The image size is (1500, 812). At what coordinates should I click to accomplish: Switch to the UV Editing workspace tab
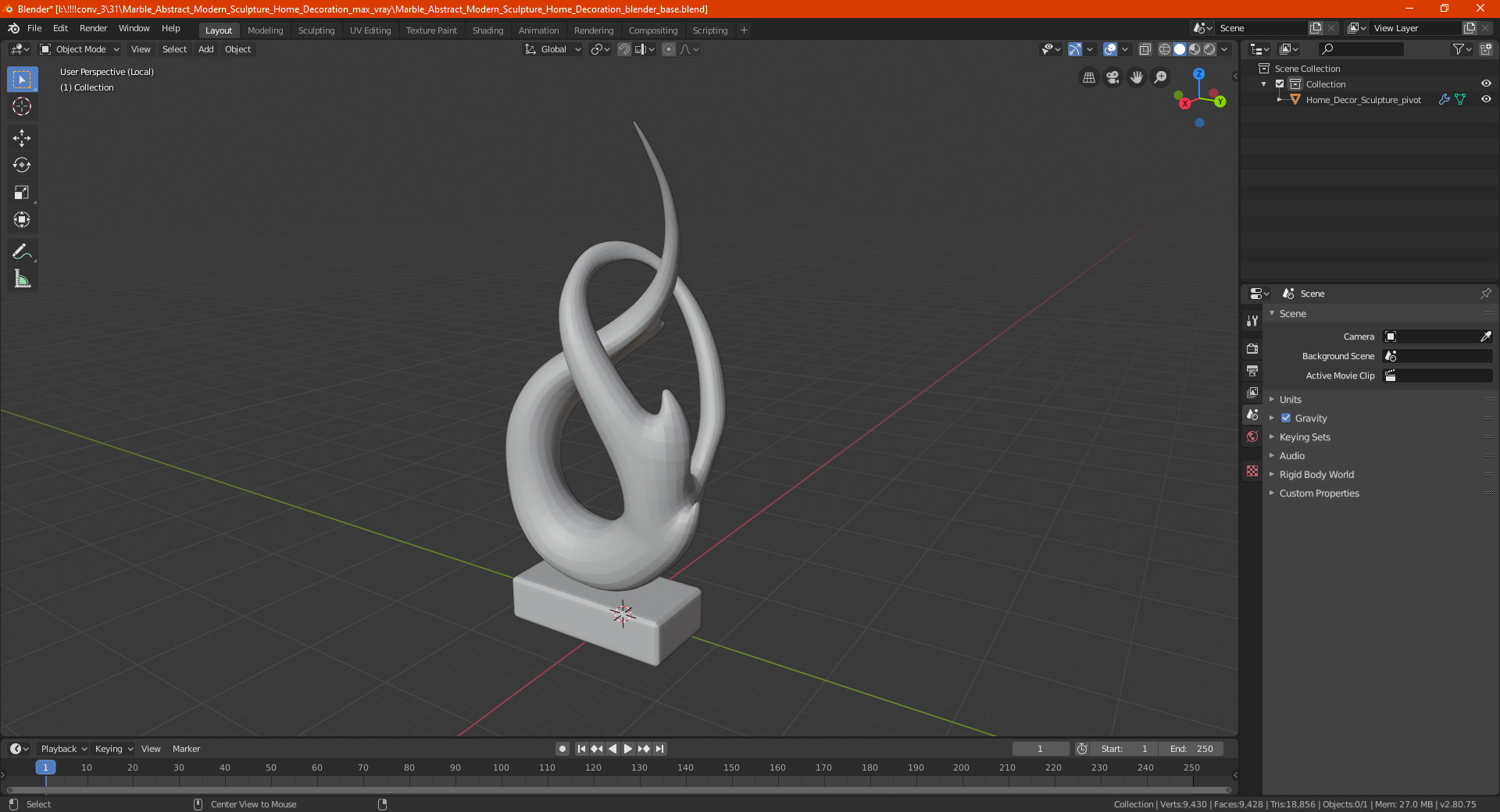pos(370,30)
